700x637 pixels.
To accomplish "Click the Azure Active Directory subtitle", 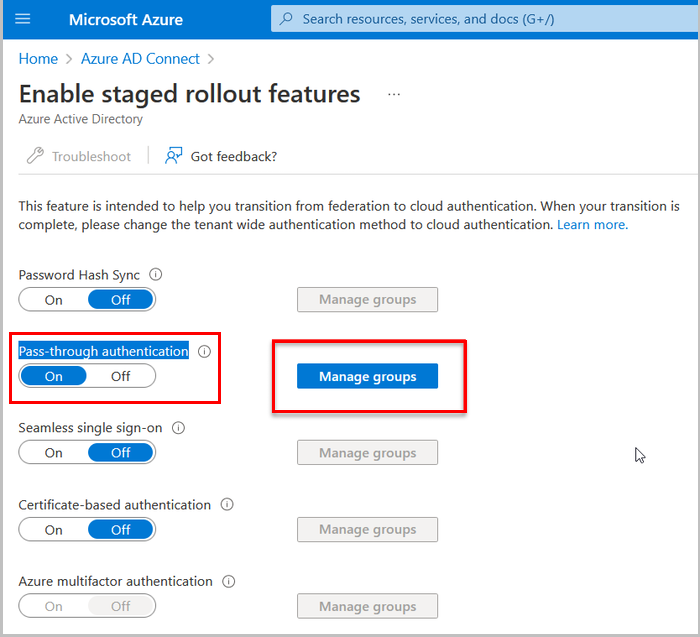I will pyautogui.click(x=80, y=119).
